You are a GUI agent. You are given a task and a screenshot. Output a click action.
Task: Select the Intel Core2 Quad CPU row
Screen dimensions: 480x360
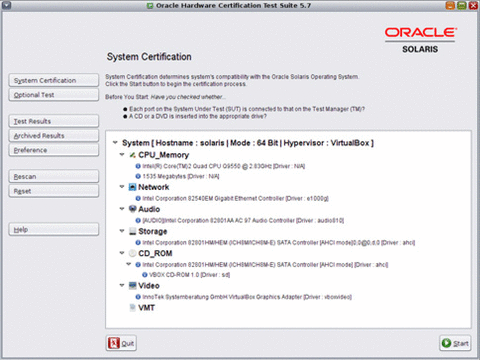pos(224,166)
